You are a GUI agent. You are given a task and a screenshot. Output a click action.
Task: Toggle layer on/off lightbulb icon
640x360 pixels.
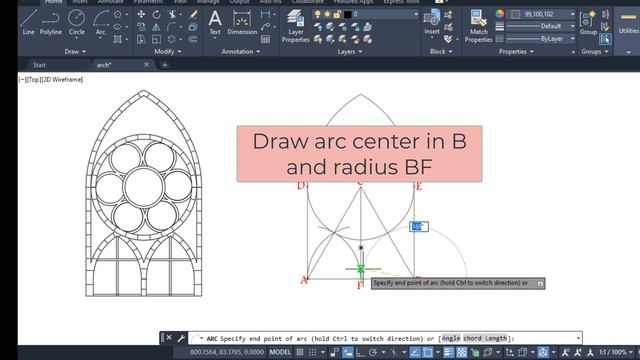coord(318,15)
